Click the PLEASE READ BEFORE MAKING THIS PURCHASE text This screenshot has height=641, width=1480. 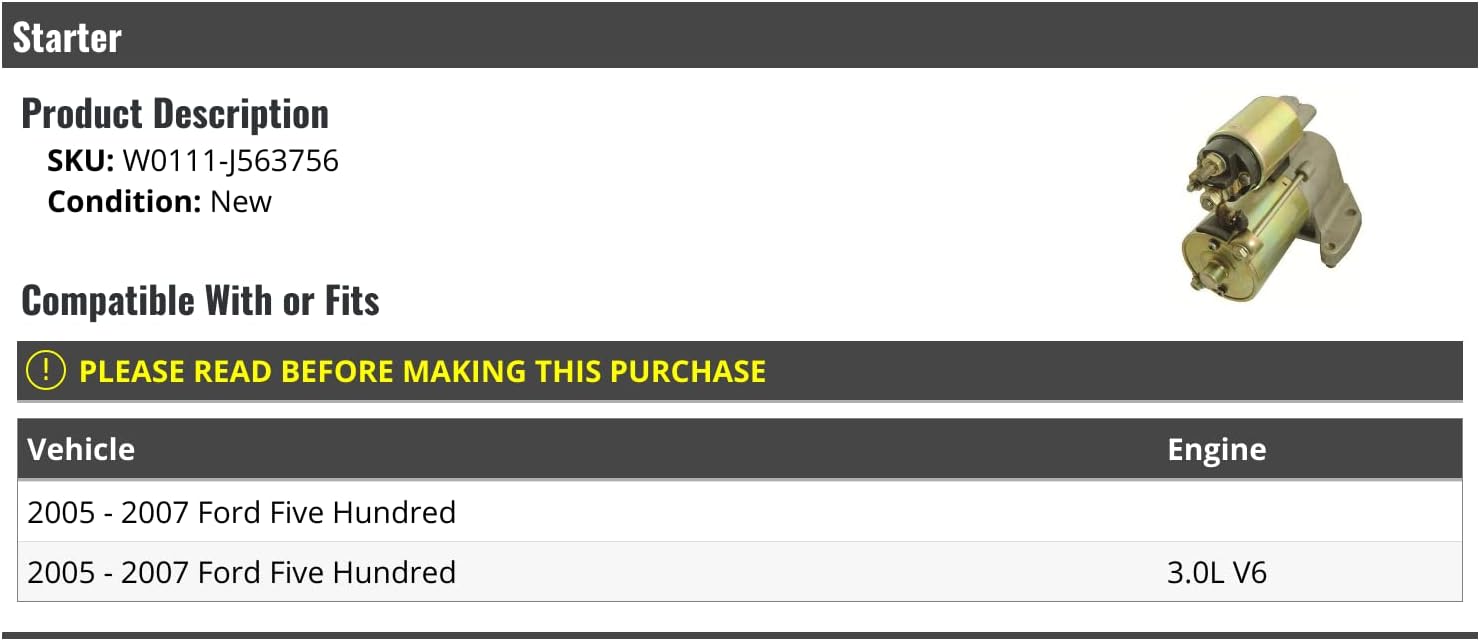(x=422, y=371)
